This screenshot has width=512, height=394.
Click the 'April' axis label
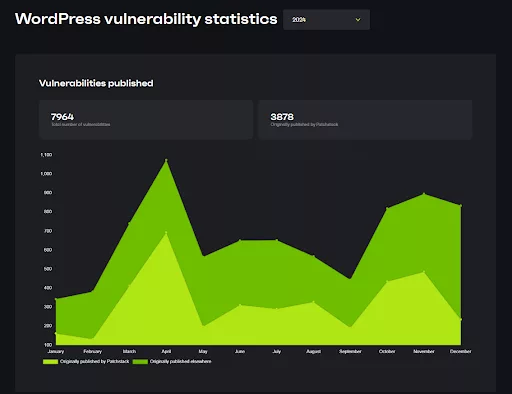coord(166,351)
